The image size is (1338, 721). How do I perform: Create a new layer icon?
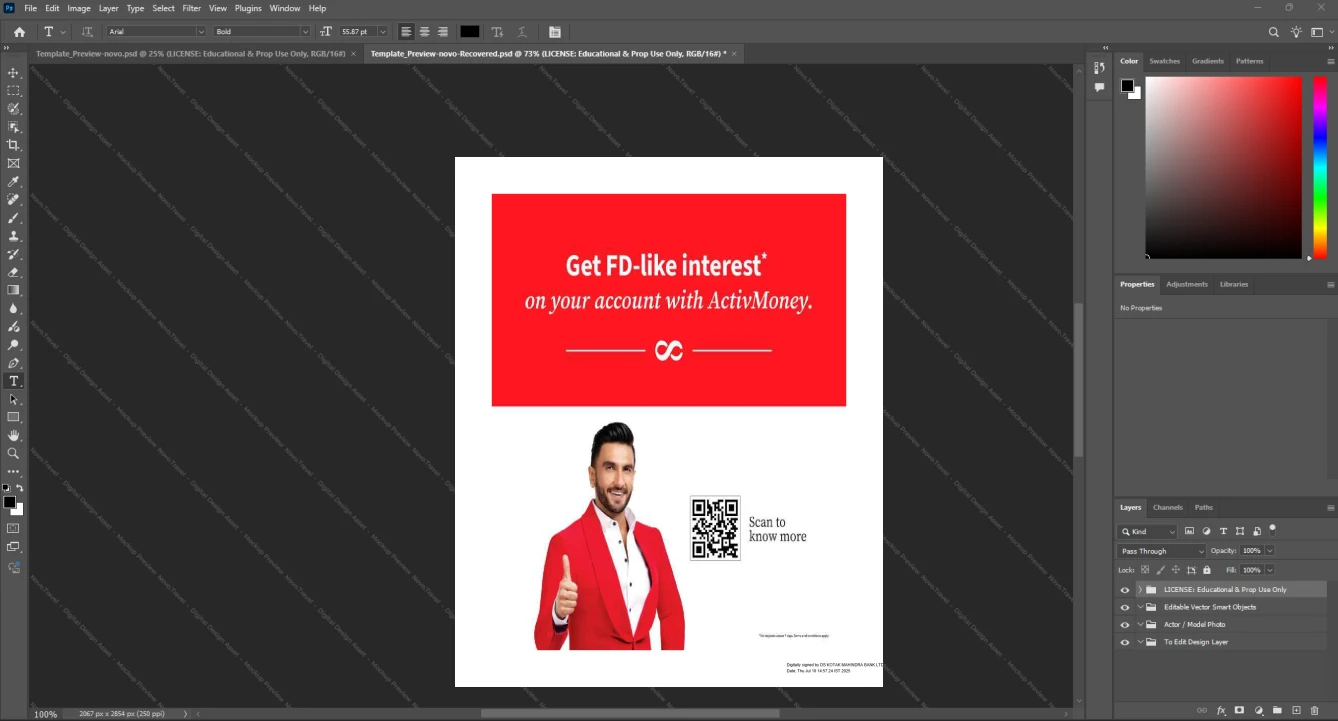click(x=1296, y=710)
